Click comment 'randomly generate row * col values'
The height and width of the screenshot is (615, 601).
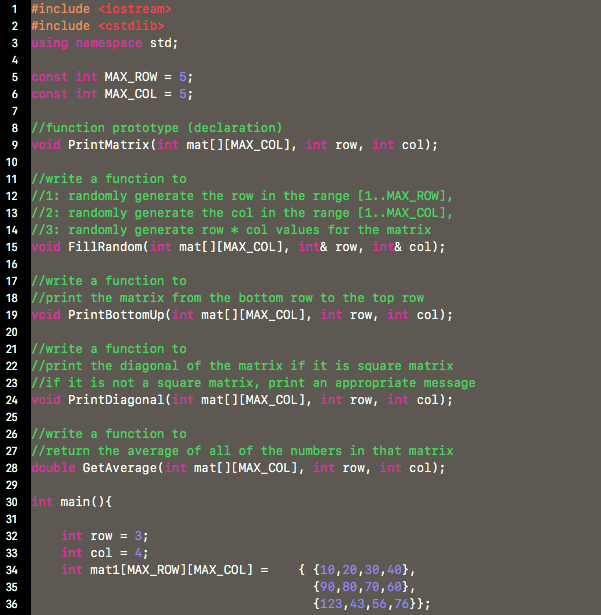(231, 230)
